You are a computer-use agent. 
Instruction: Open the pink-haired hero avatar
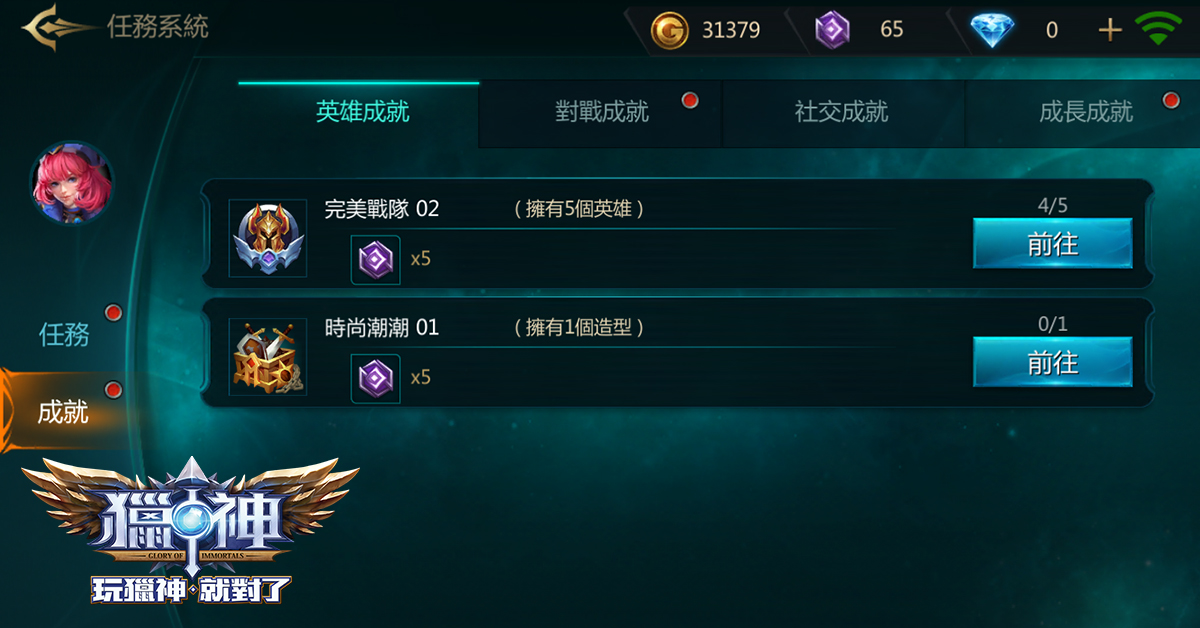click(71, 183)
